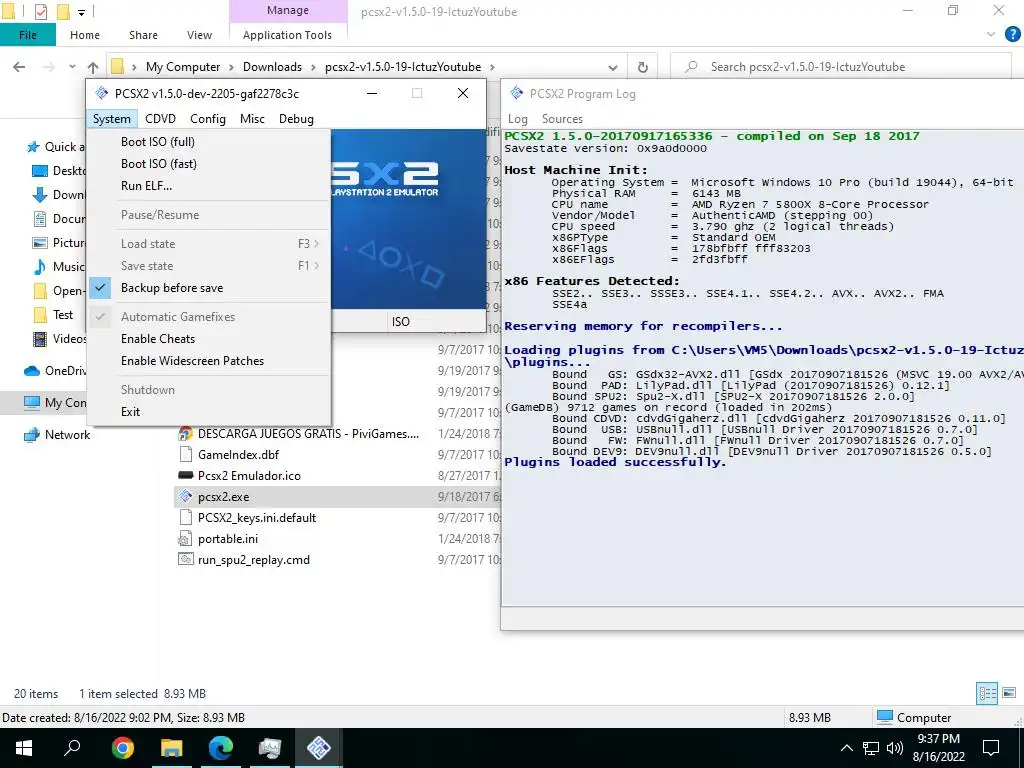Select the Pcsx2 Emulador.ico file icon
Screen dimensions: 1024x768
(x=186, y=476)
